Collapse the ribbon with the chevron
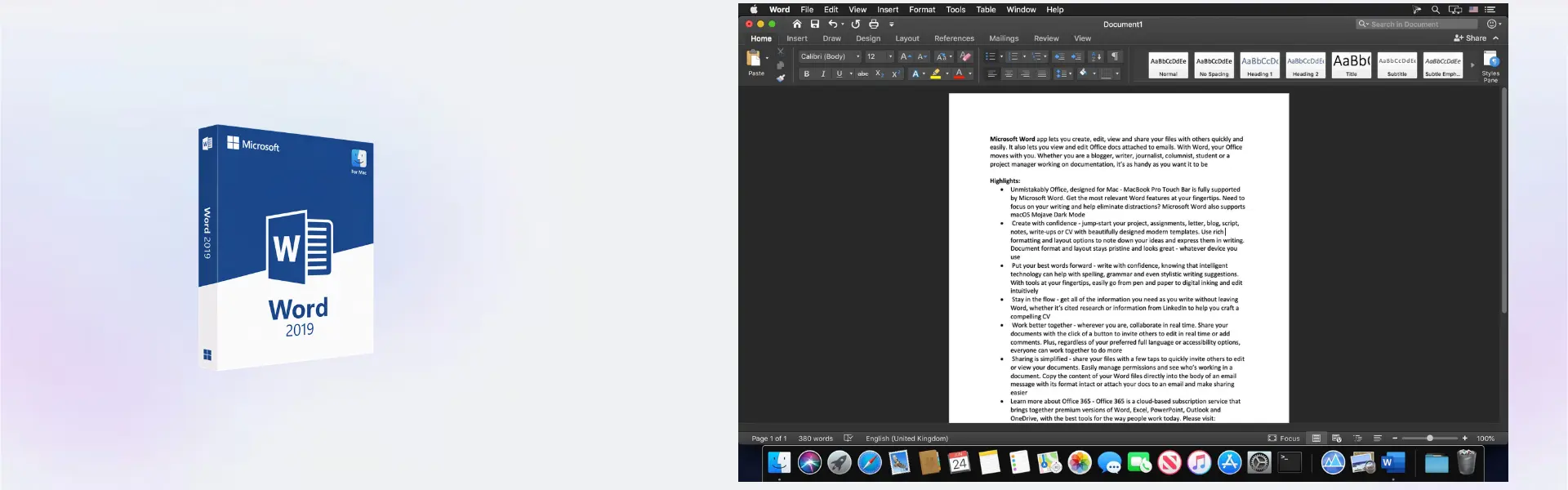Image resolution: width=1568 pixels, height=490 pixels. [x=1495, y=38]
